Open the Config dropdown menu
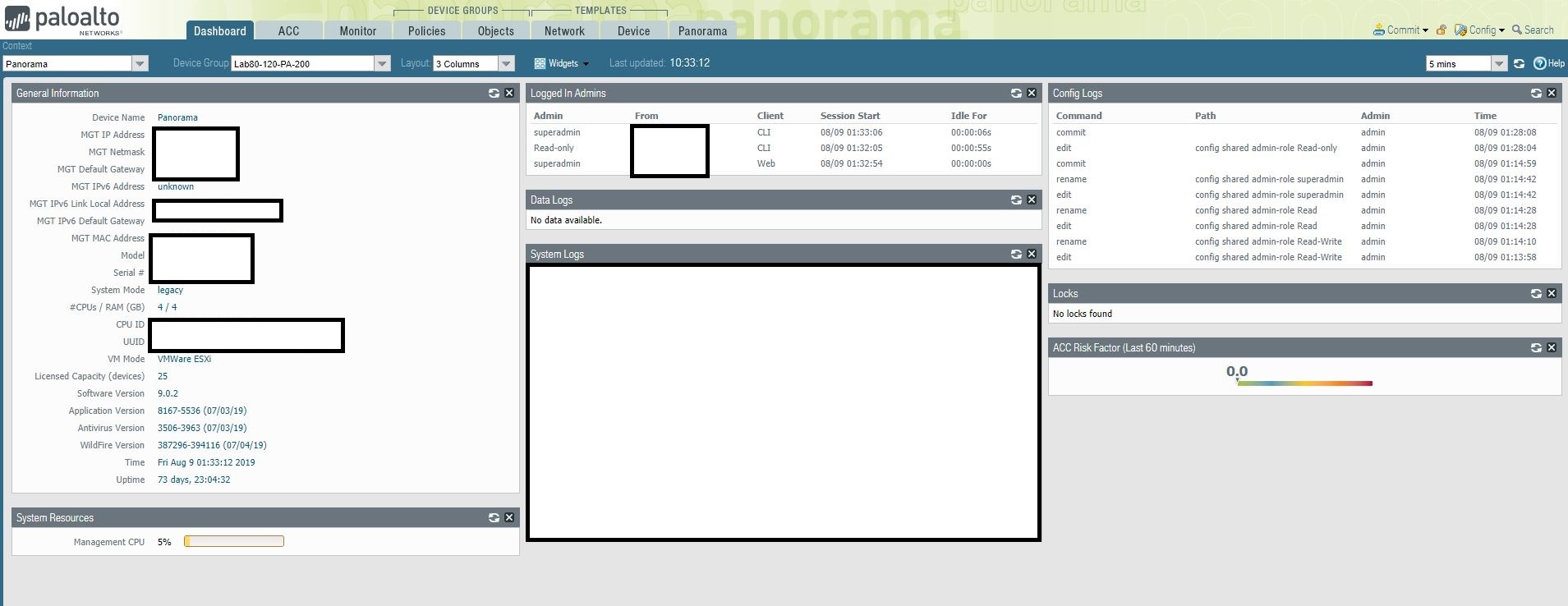The height and width of the screenshot is (606, 1568). 1480,30
